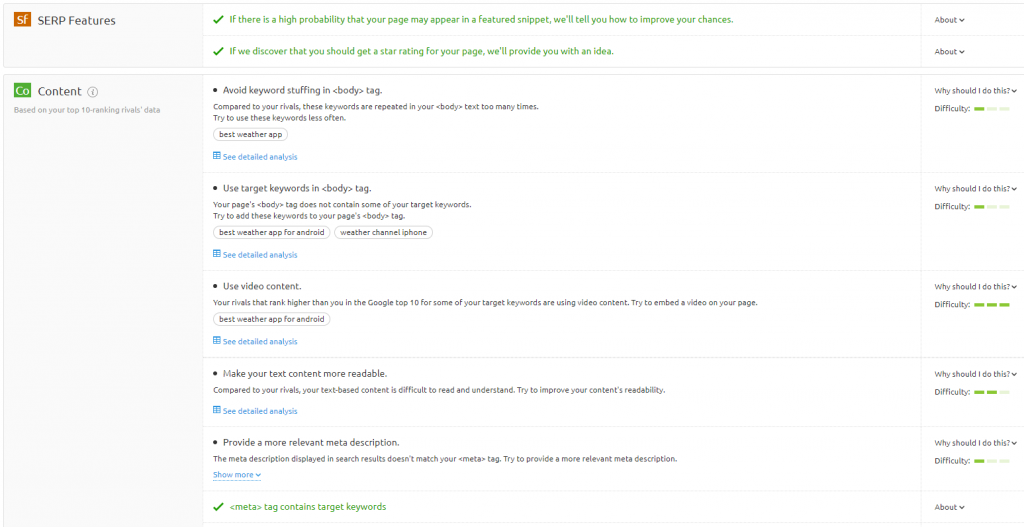Open the info icon beside Content
Viewport: 1024px width, 527px height.
pos(93,92)
